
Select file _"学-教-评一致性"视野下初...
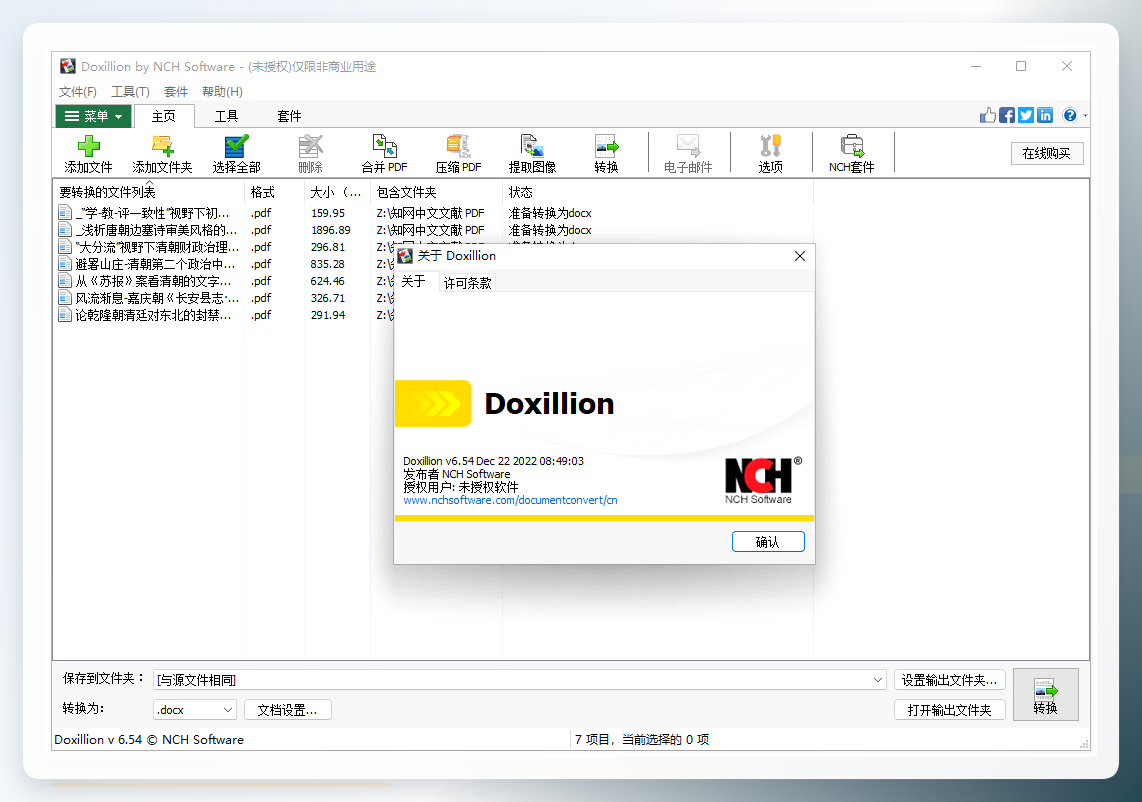coord(152,213)
